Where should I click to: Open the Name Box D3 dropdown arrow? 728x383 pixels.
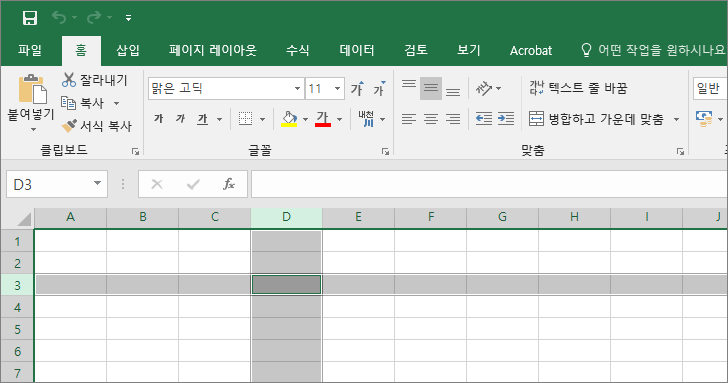click(x=98, y=183)
